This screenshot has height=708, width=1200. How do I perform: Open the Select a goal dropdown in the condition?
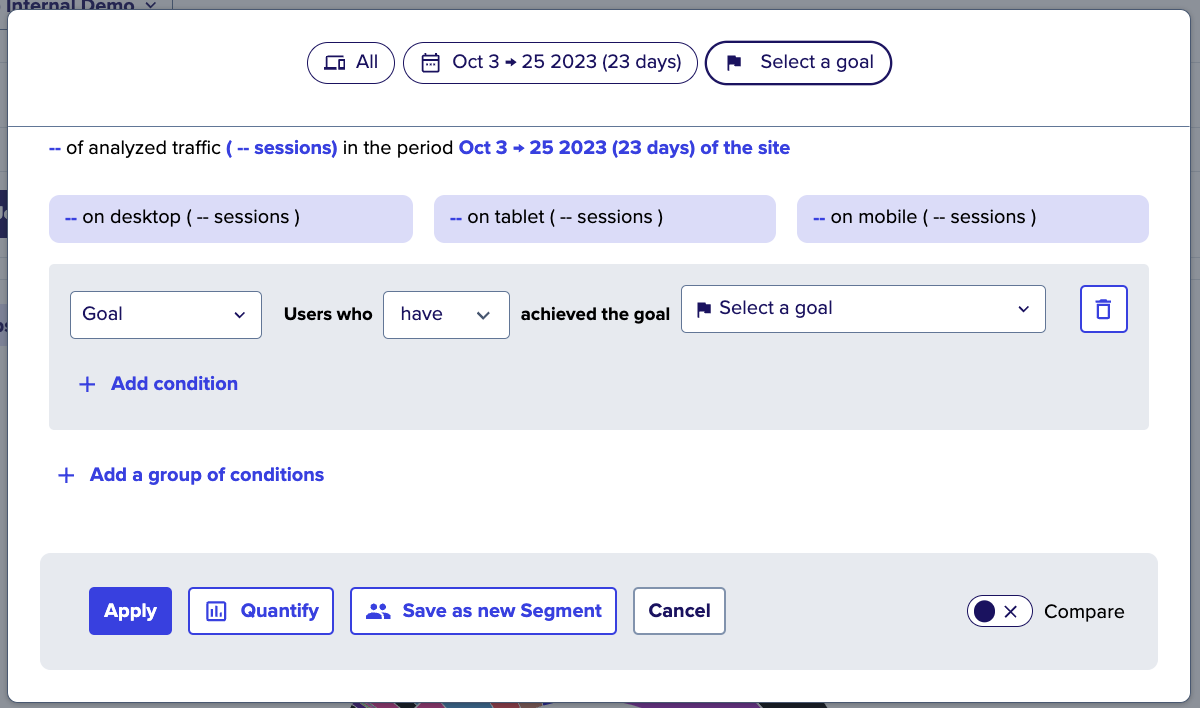click(x=862, y=309)
